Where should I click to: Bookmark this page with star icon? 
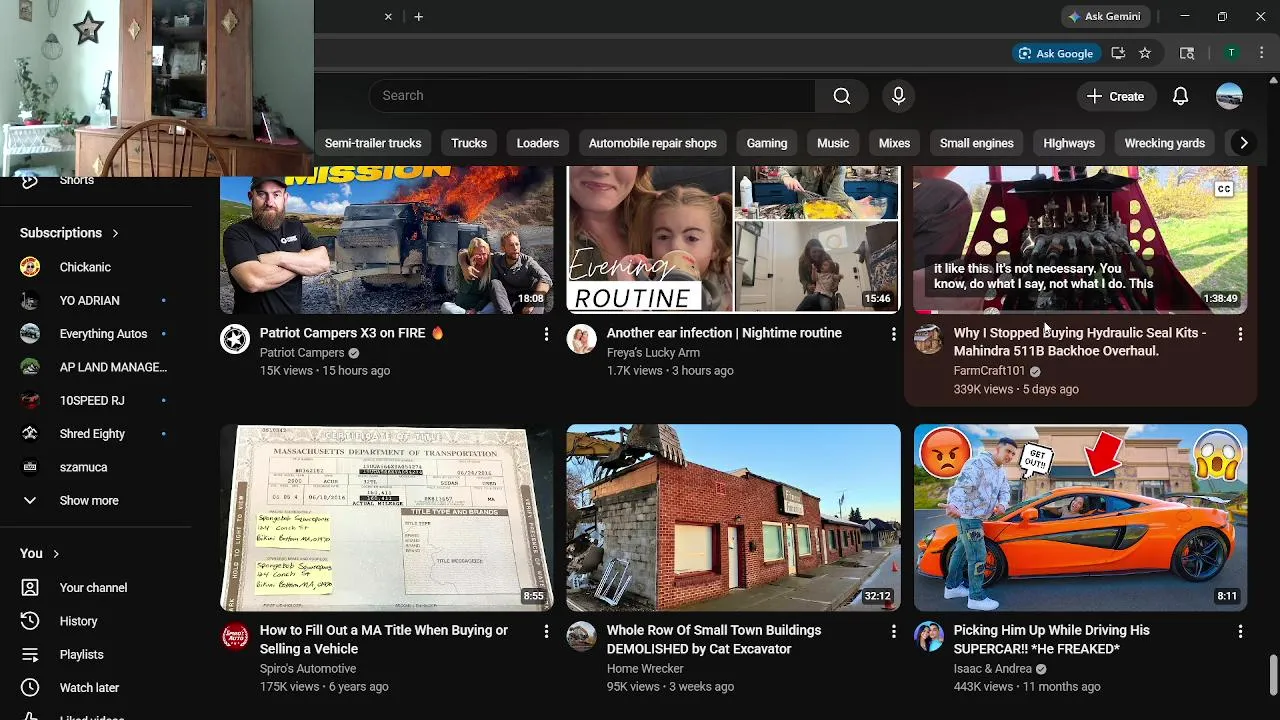coord(1145,53)
